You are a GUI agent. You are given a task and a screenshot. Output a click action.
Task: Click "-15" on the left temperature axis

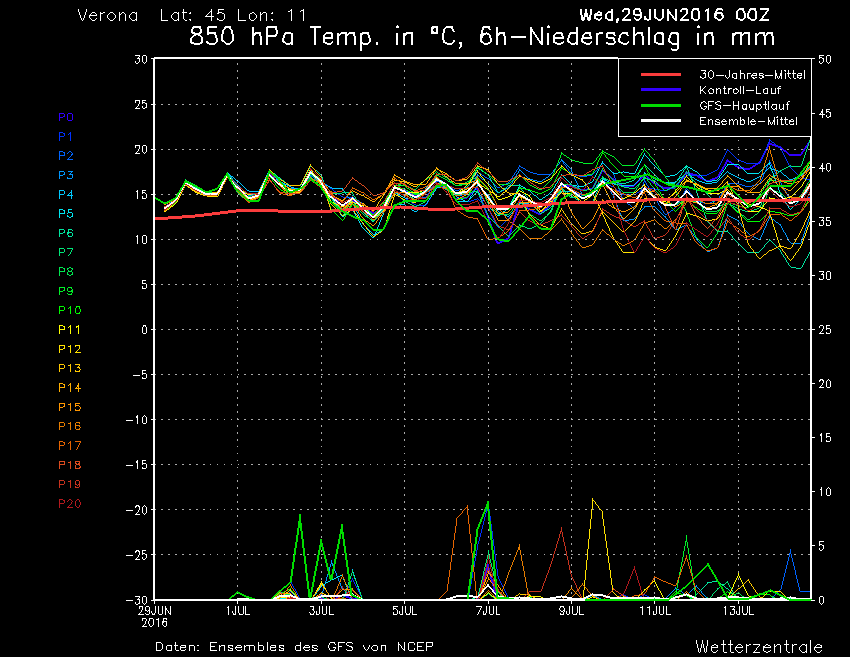pyautogui.click(x=137, y=465)
